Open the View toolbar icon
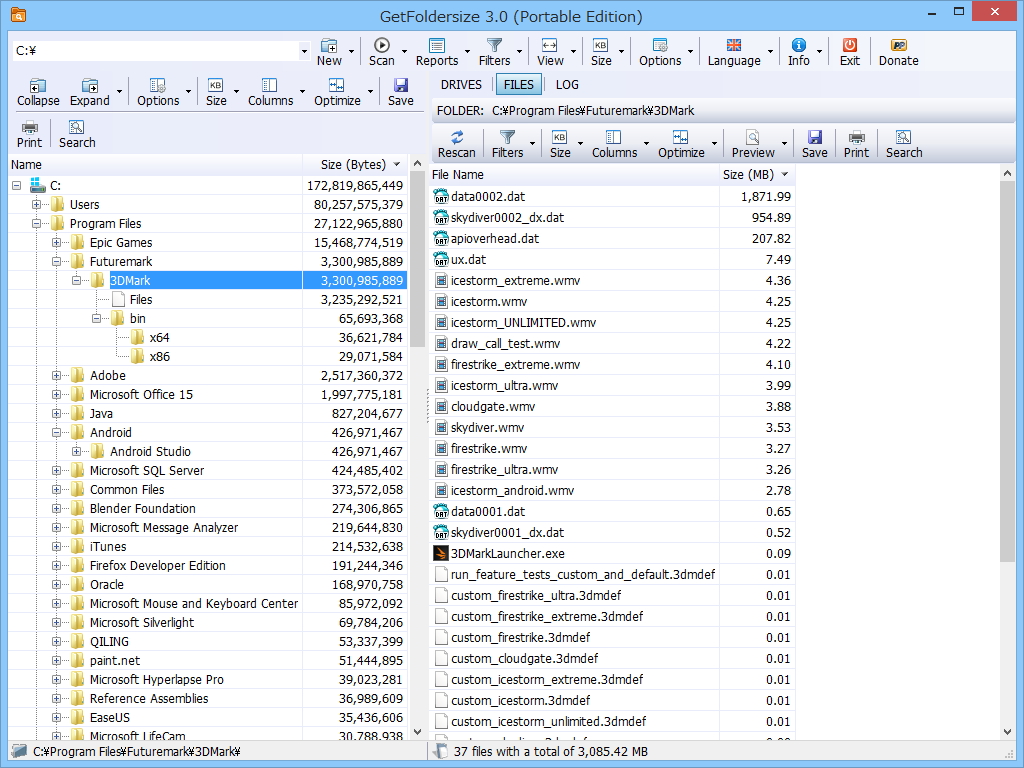This screenshot has width=1024, height=768. tap(550, 52)
